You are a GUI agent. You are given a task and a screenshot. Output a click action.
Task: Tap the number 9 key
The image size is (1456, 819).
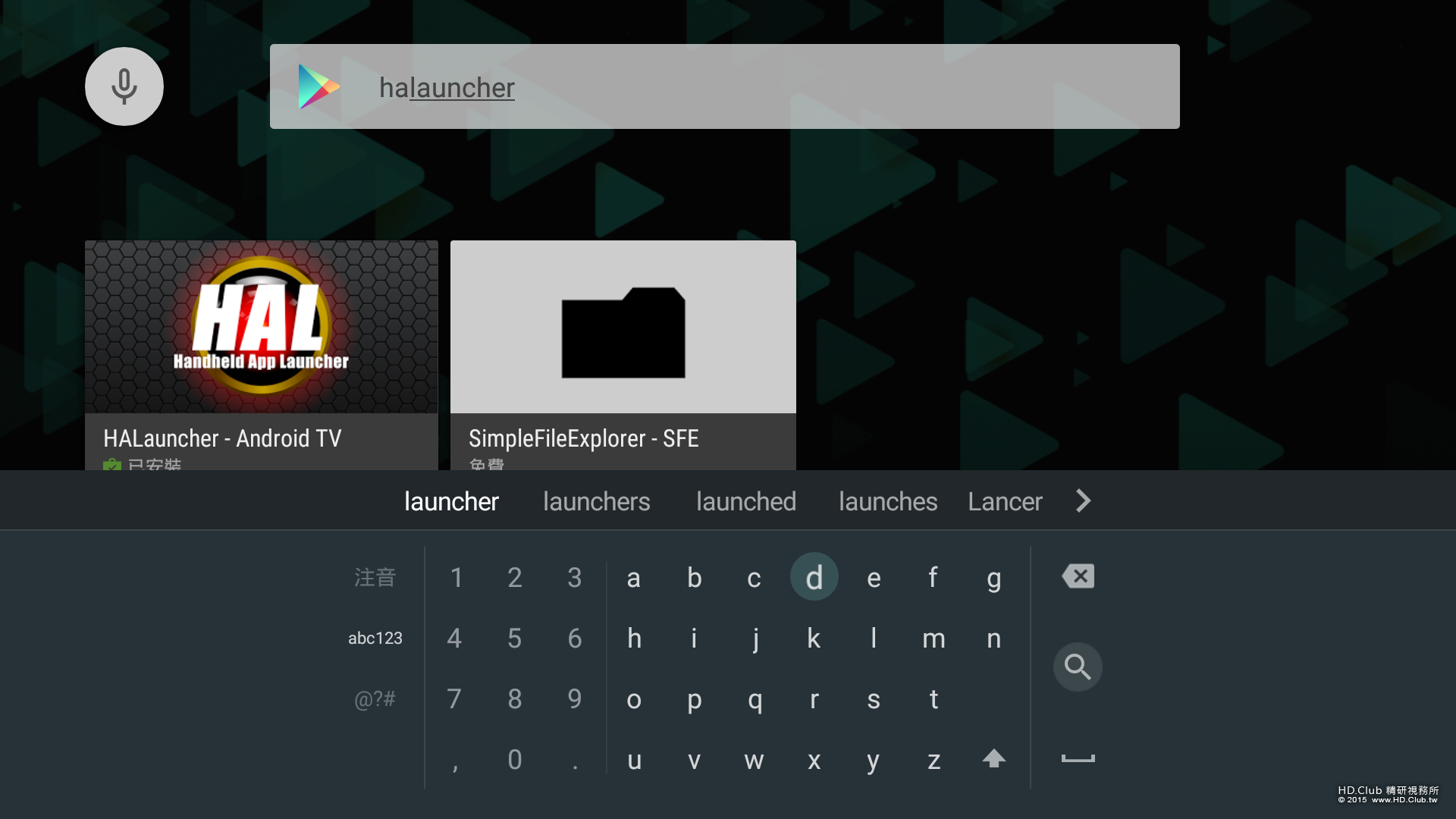click(x=575, y=699)
